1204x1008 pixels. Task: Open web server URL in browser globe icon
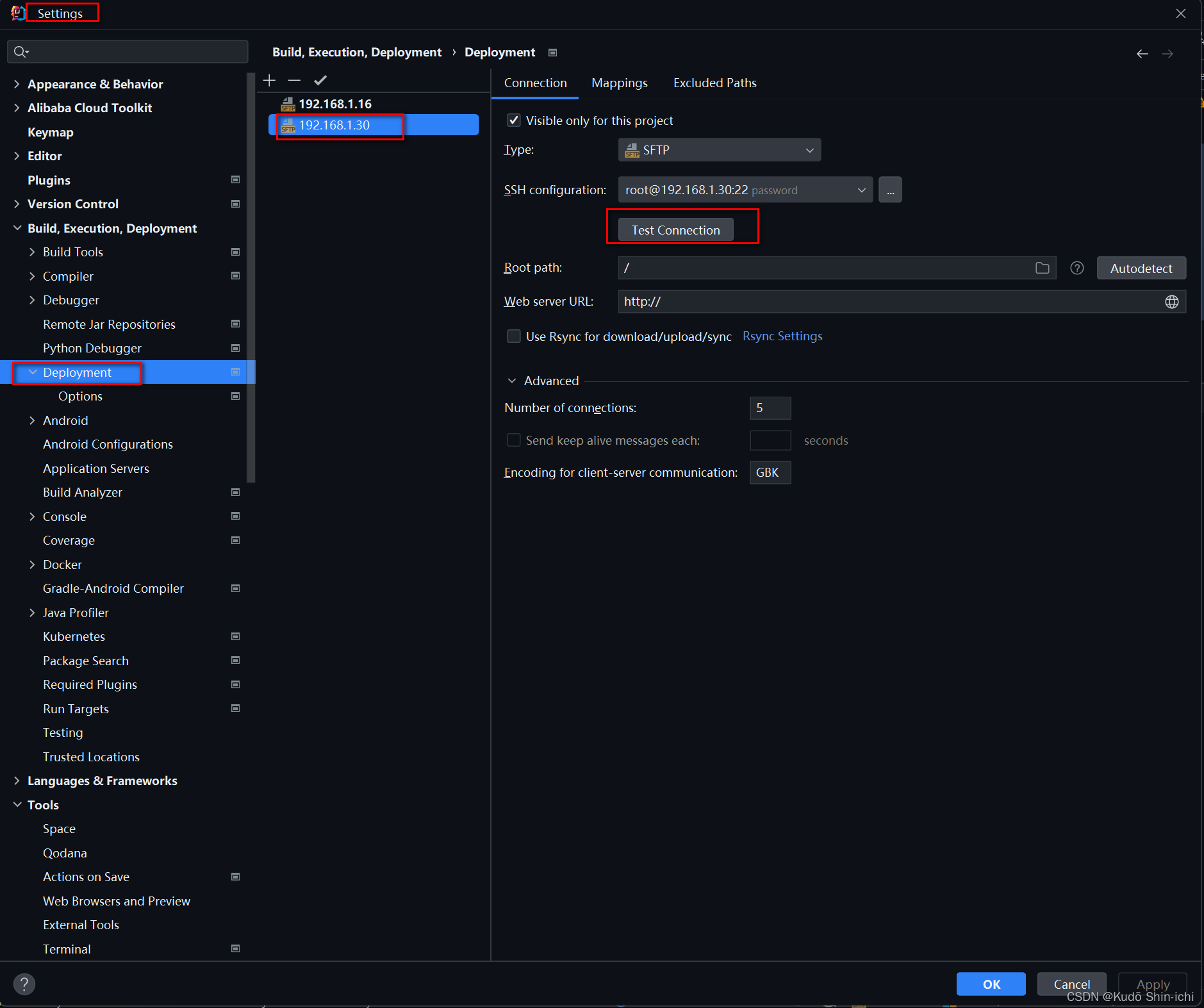pos(1172,302)
